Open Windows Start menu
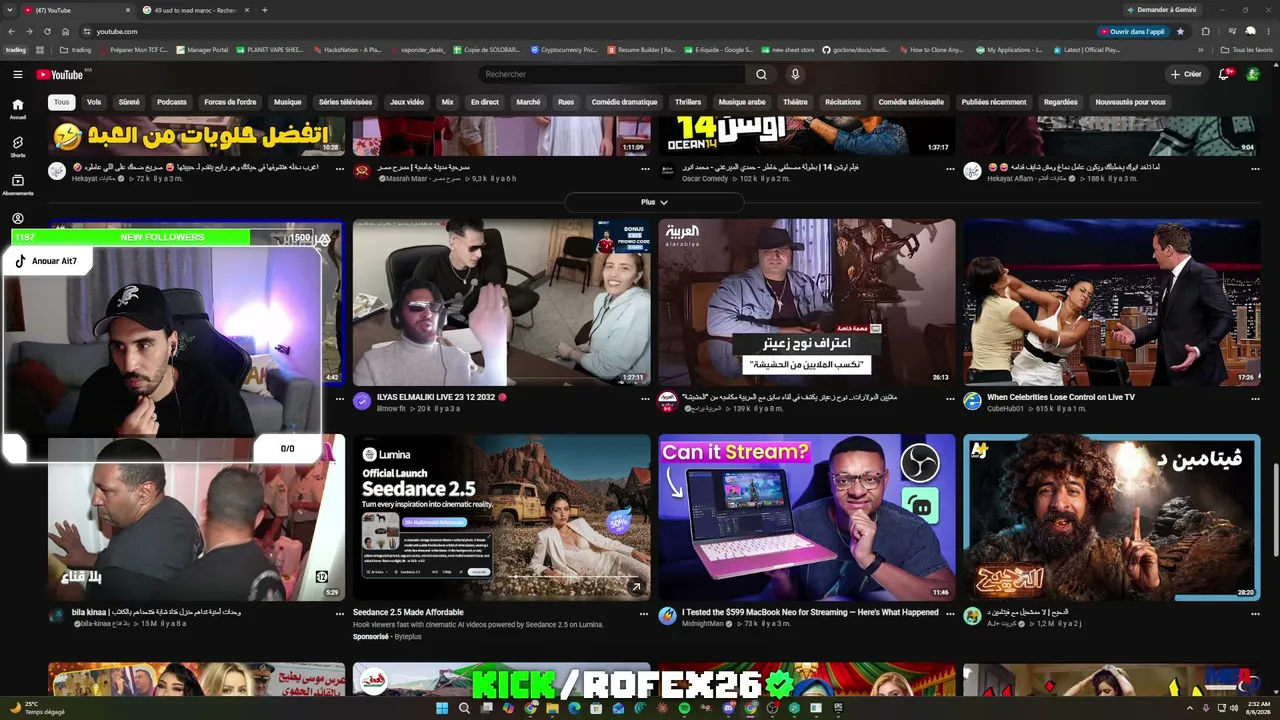 tap(442, 708)
